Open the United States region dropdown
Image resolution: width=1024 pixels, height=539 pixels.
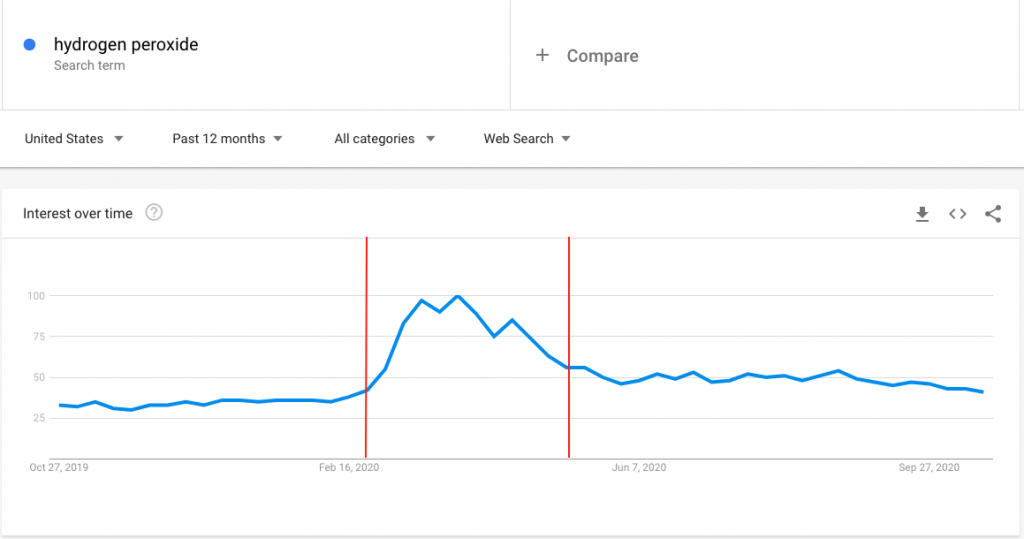click(x=74, y=139)
